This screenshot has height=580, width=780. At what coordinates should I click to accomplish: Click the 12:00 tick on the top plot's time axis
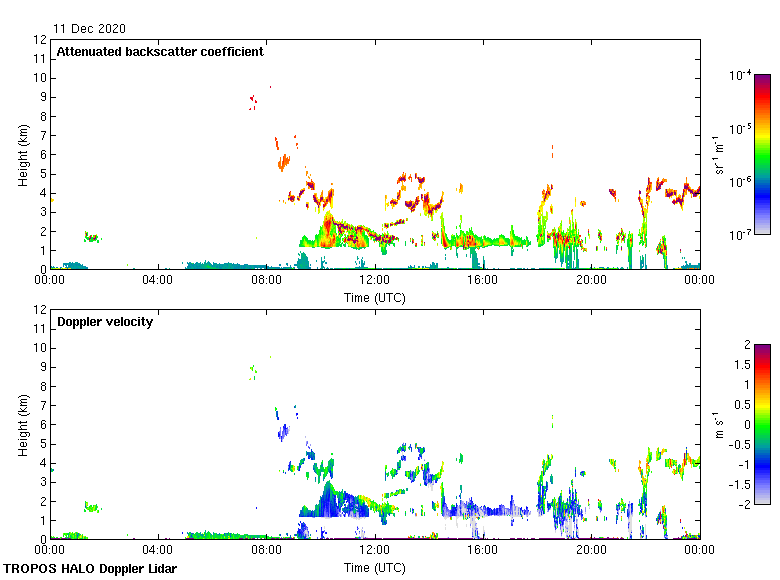tap(375, 281)
